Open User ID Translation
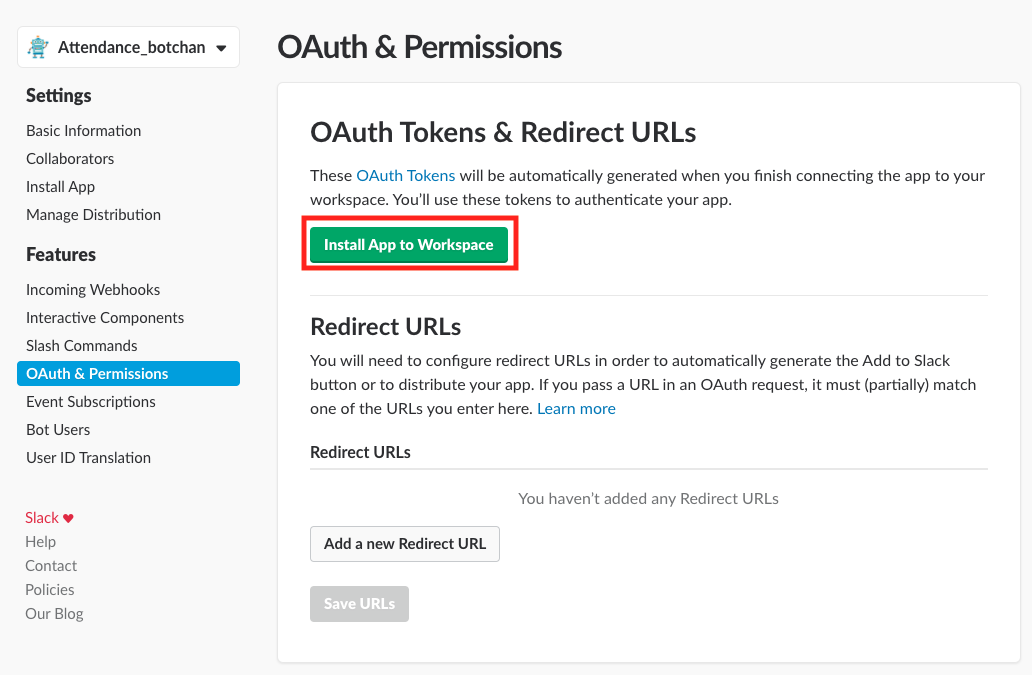1032x675 pixels. coord(88,458)
